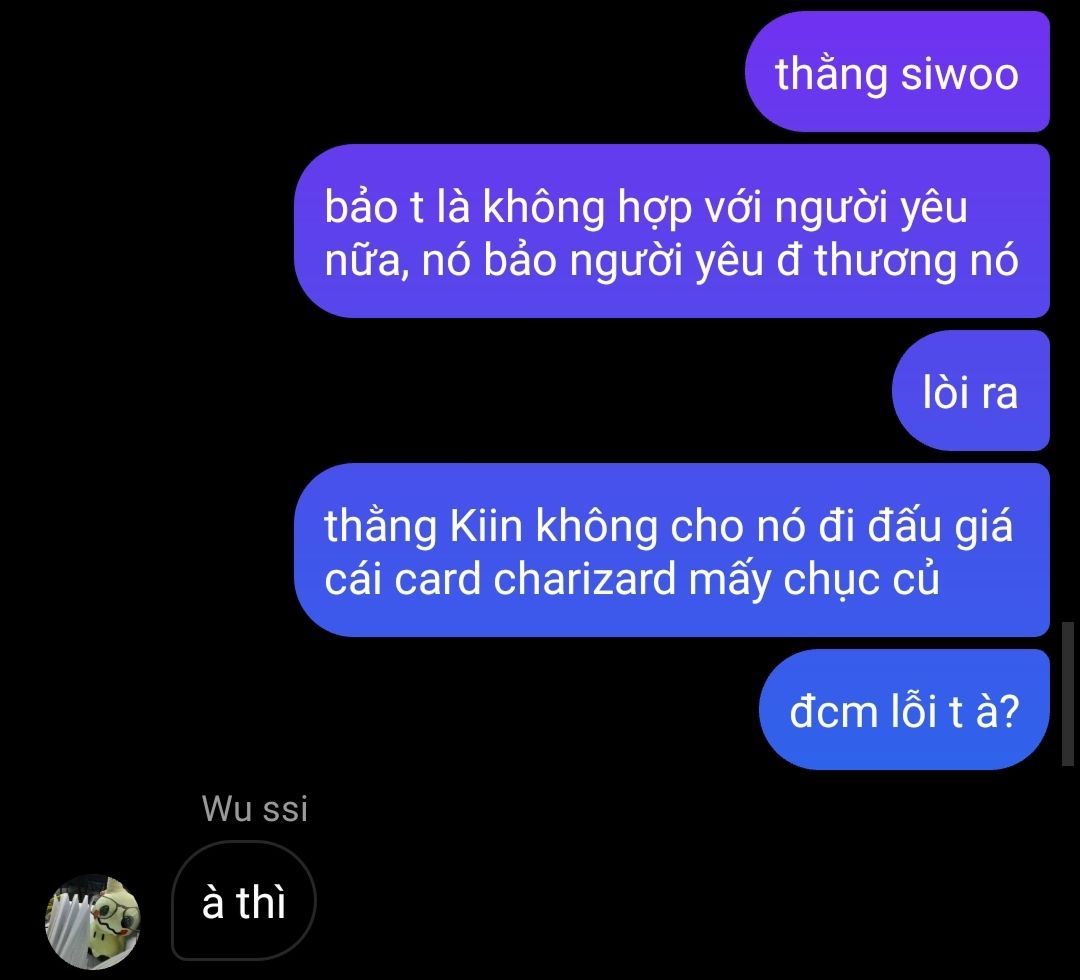Select the sender name Wu ssi
The height and width of the screenshot is (980, 1080).
pos(254,809)
